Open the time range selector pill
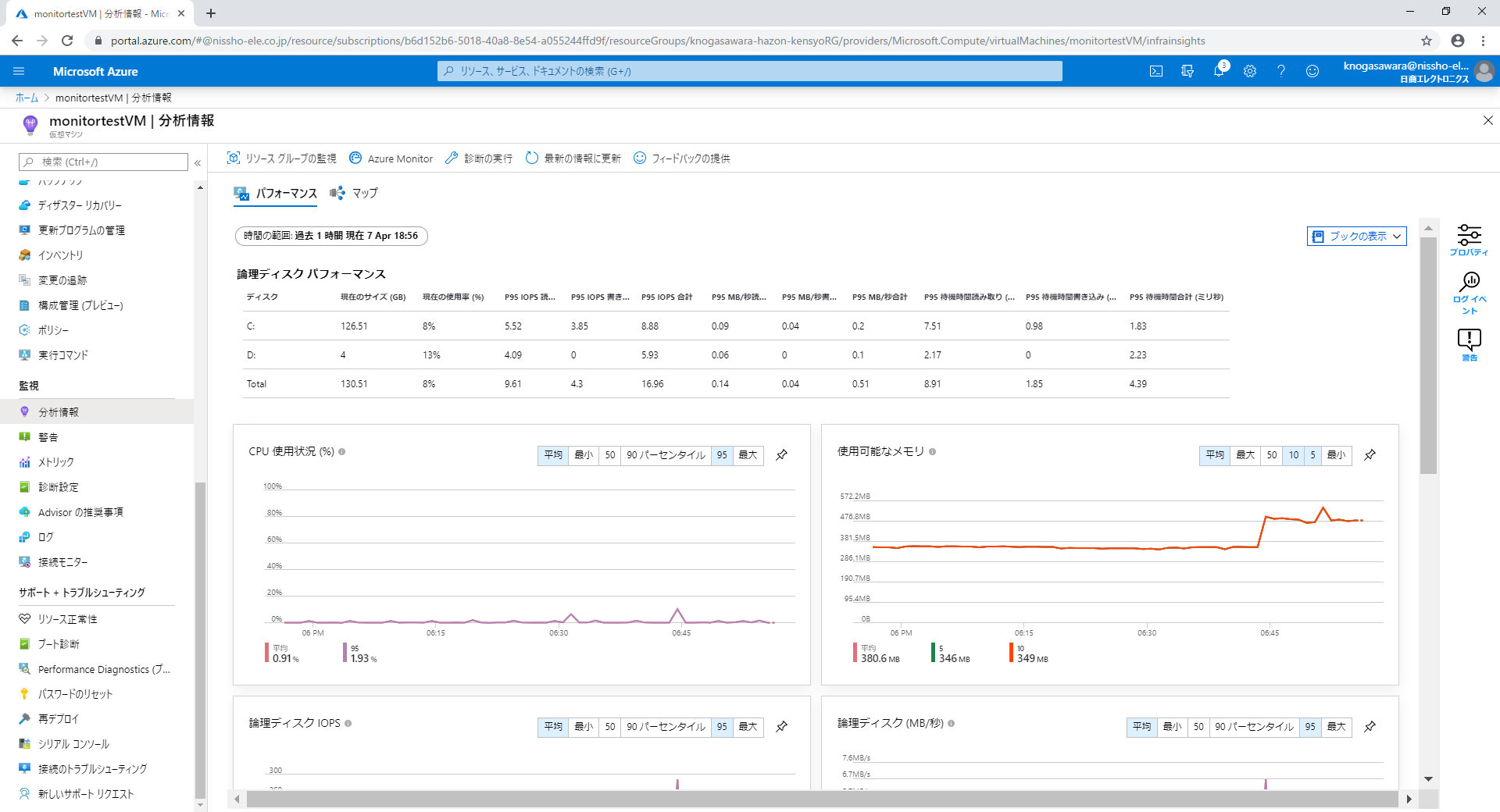The width and height of the screenshot is (1500, 812). (331, 236)
